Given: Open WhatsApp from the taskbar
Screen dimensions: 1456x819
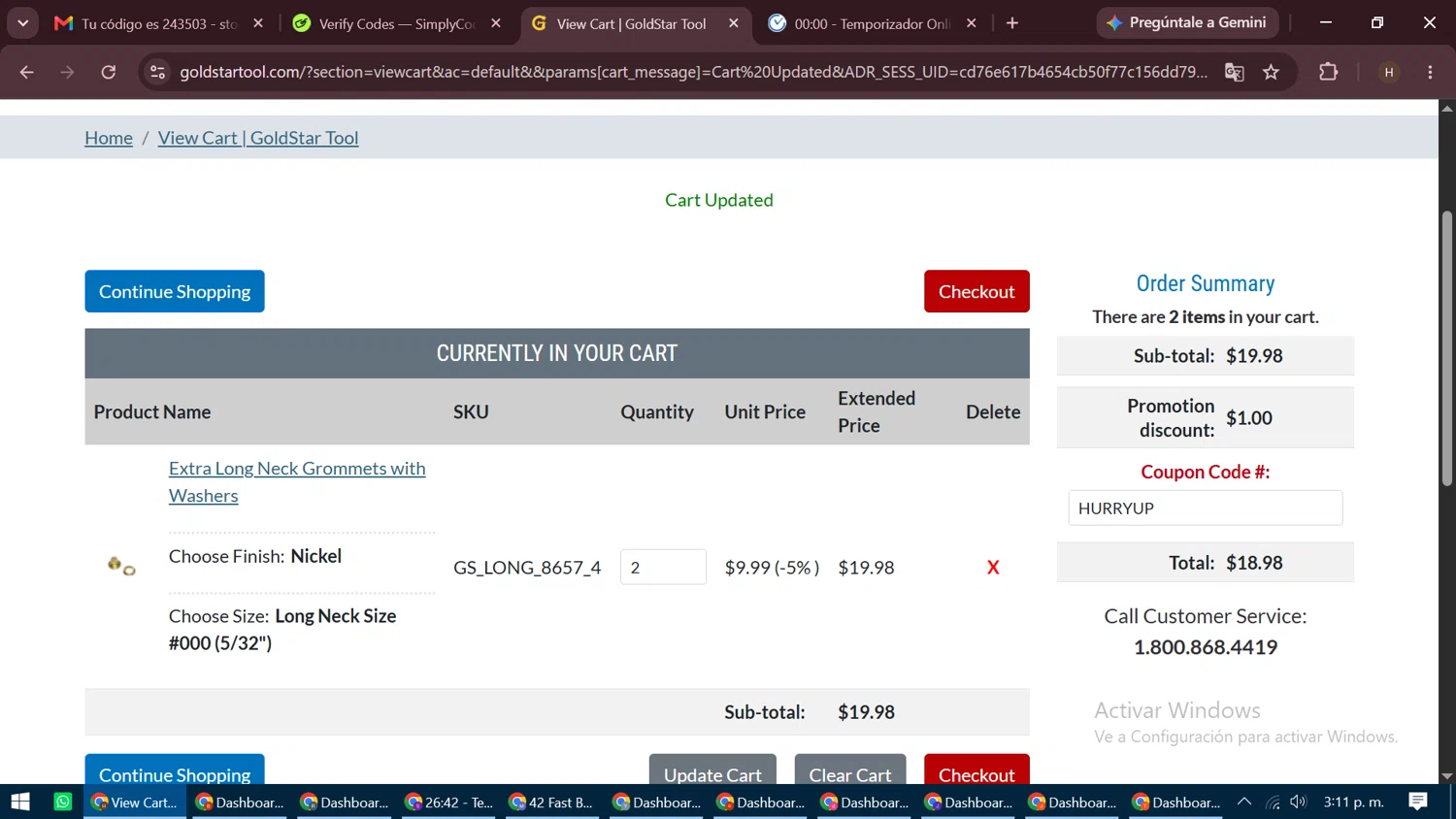Looking at the screenshot, I should point(63,802).
